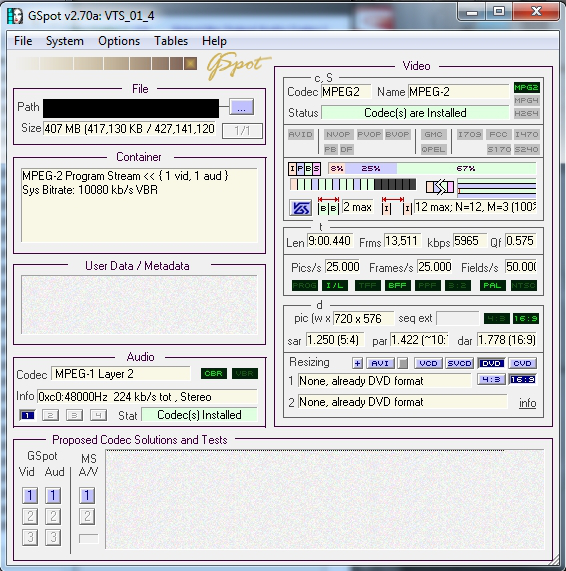Click the Container details text area

(139, 205)
